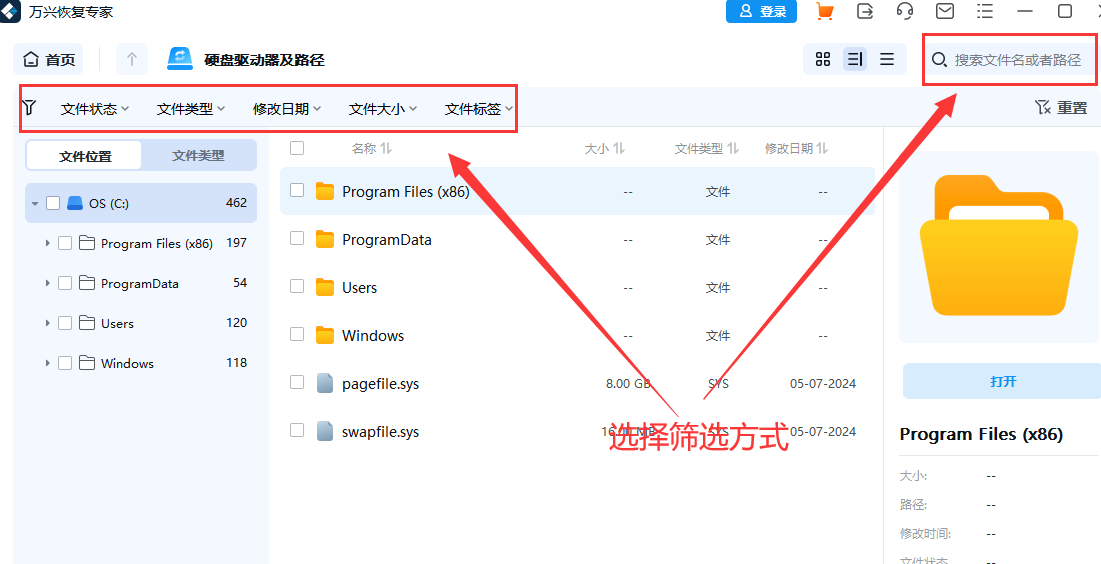Viewport: 1101px width, 564px height.
Task: Check OS (C:) drive in tree
Action: pos(53,203)
